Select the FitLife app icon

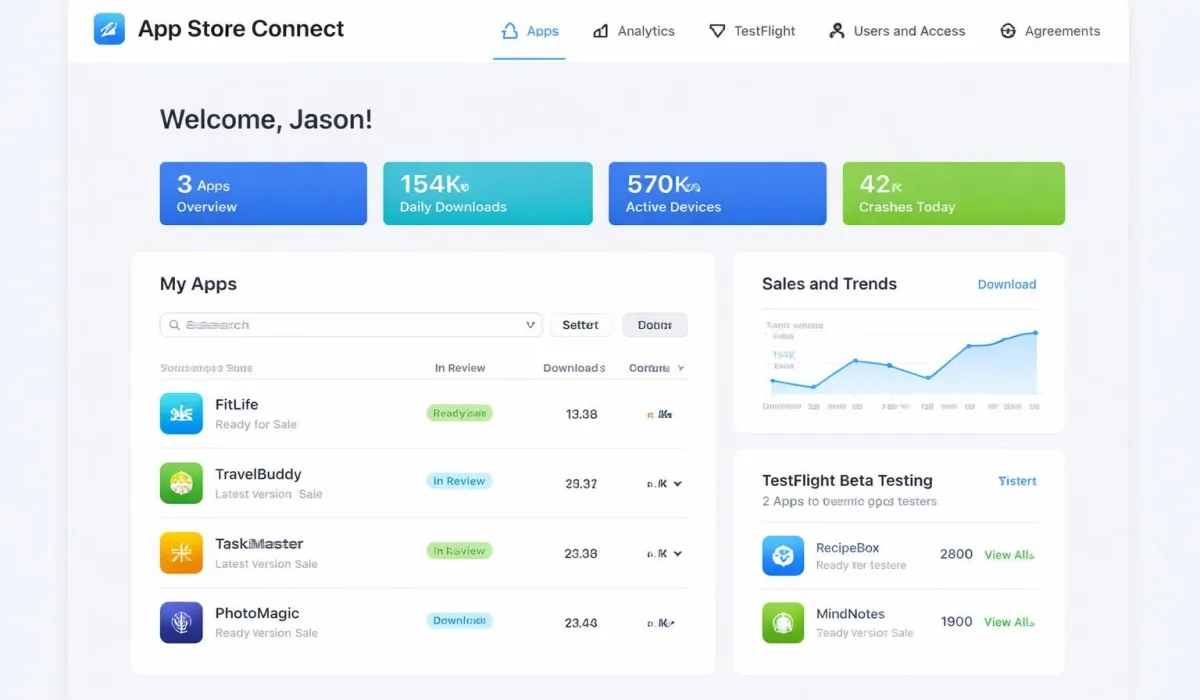(x=181, y=413)
